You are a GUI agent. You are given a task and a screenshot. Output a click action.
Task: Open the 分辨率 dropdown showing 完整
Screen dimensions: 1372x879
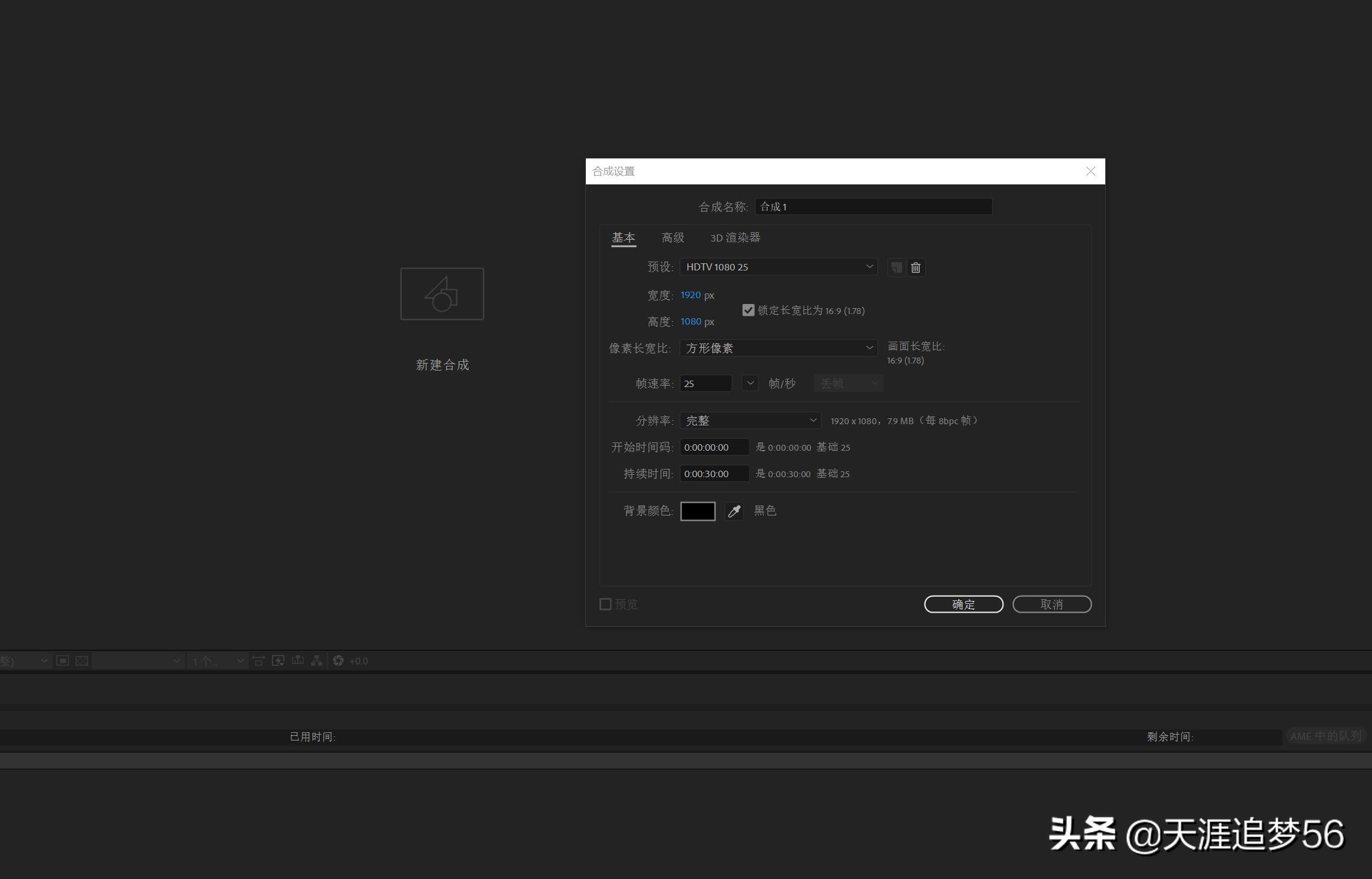750,420
